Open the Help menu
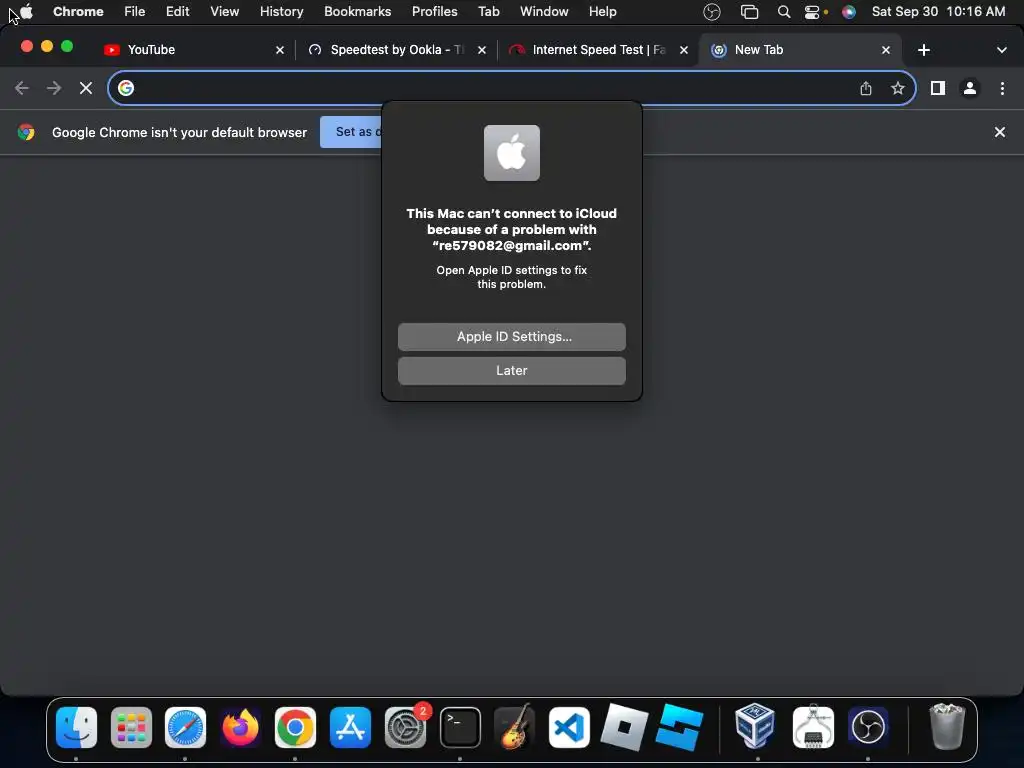This screenshot has height=768, width=1024. coord(602,12)
